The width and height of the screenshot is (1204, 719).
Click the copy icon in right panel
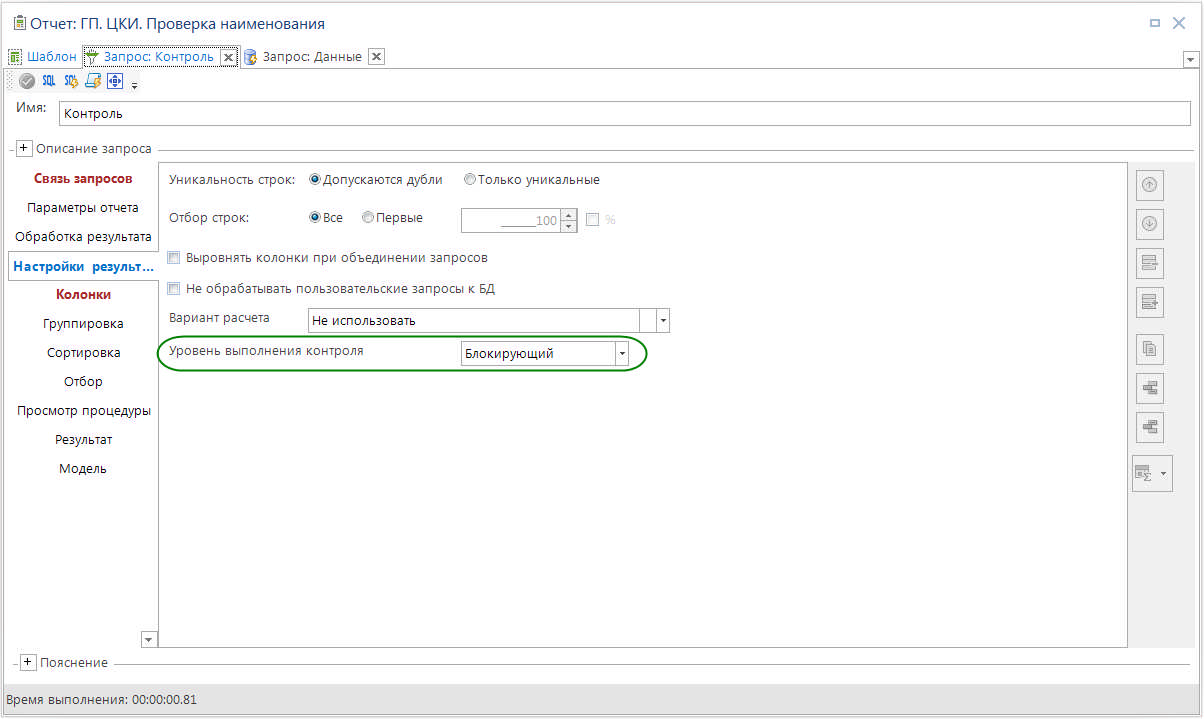[1149, 349]
